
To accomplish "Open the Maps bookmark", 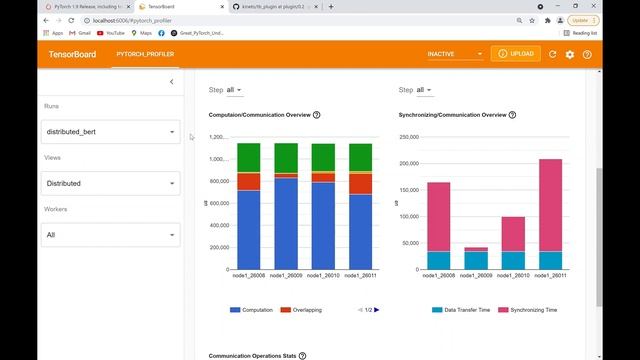I will point(142,33).
